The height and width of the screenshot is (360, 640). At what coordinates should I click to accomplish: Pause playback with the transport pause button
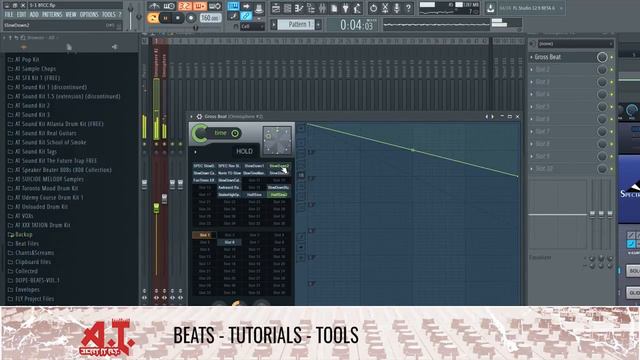click(165, 18)
